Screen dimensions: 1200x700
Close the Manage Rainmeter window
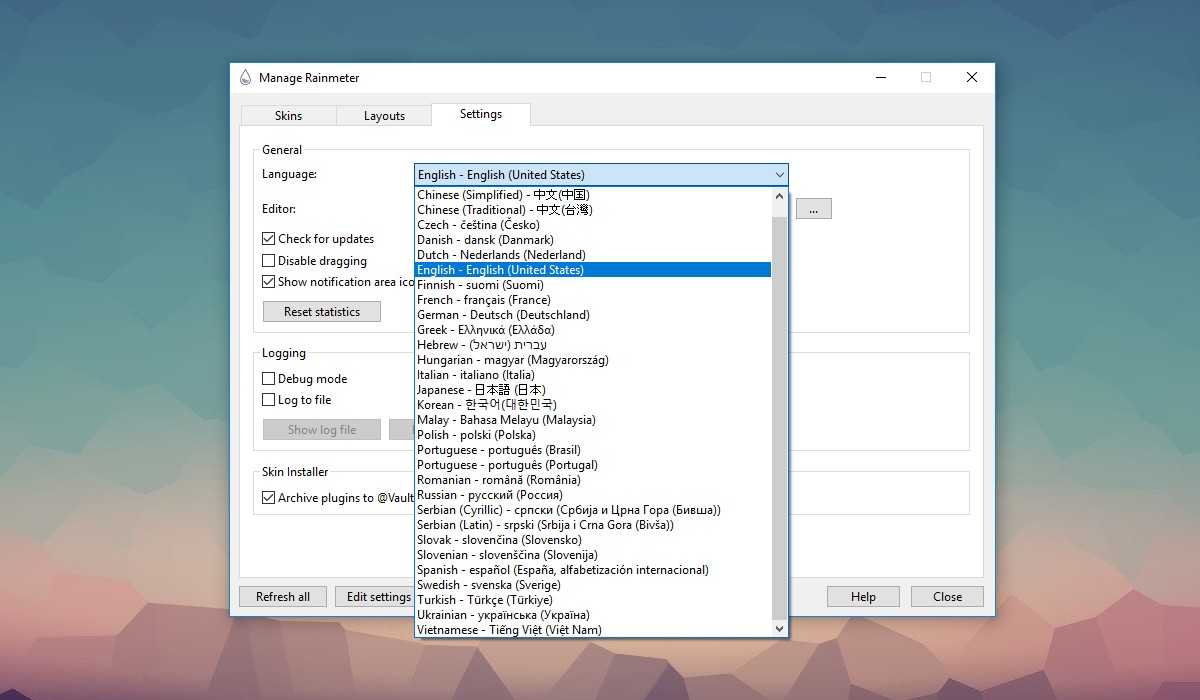click(x=971, y=78)
